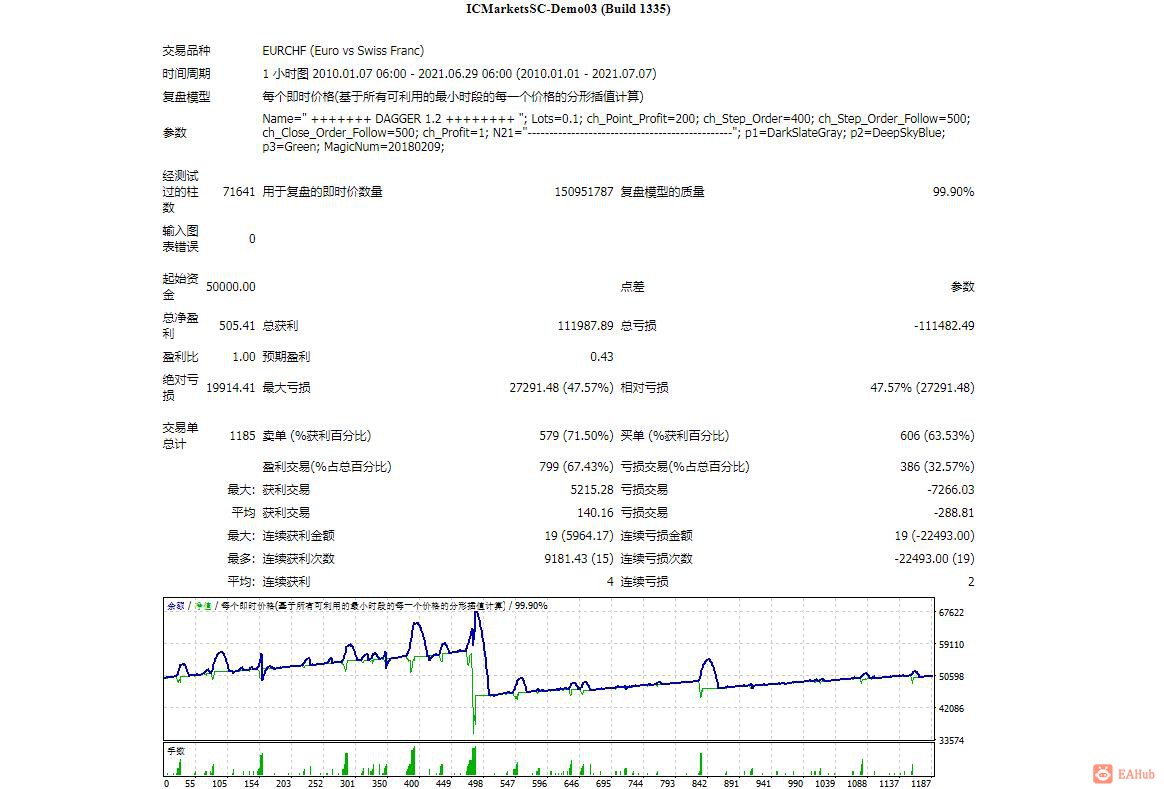1164x789 pixels.
Task: Select the model description starting '每个即时价格' in the table
Action: 453,96
